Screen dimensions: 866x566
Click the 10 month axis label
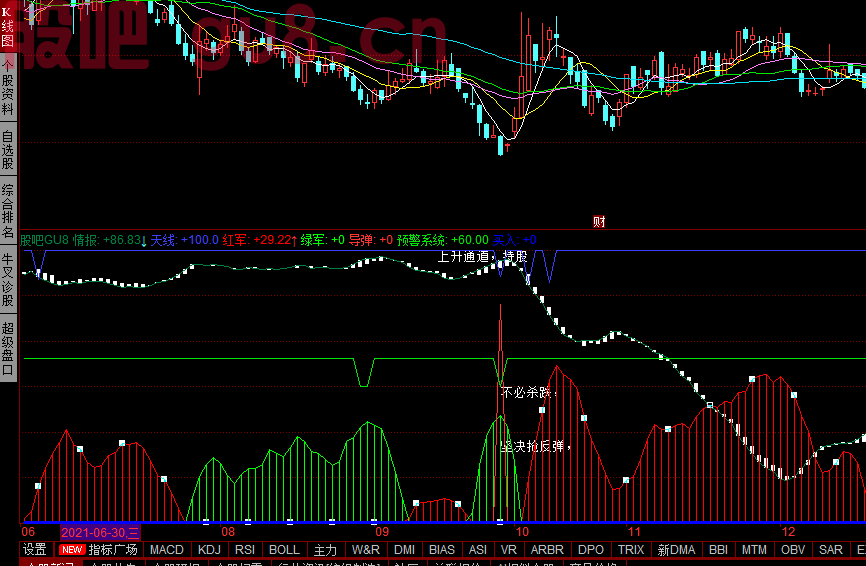tap(522, 532)
